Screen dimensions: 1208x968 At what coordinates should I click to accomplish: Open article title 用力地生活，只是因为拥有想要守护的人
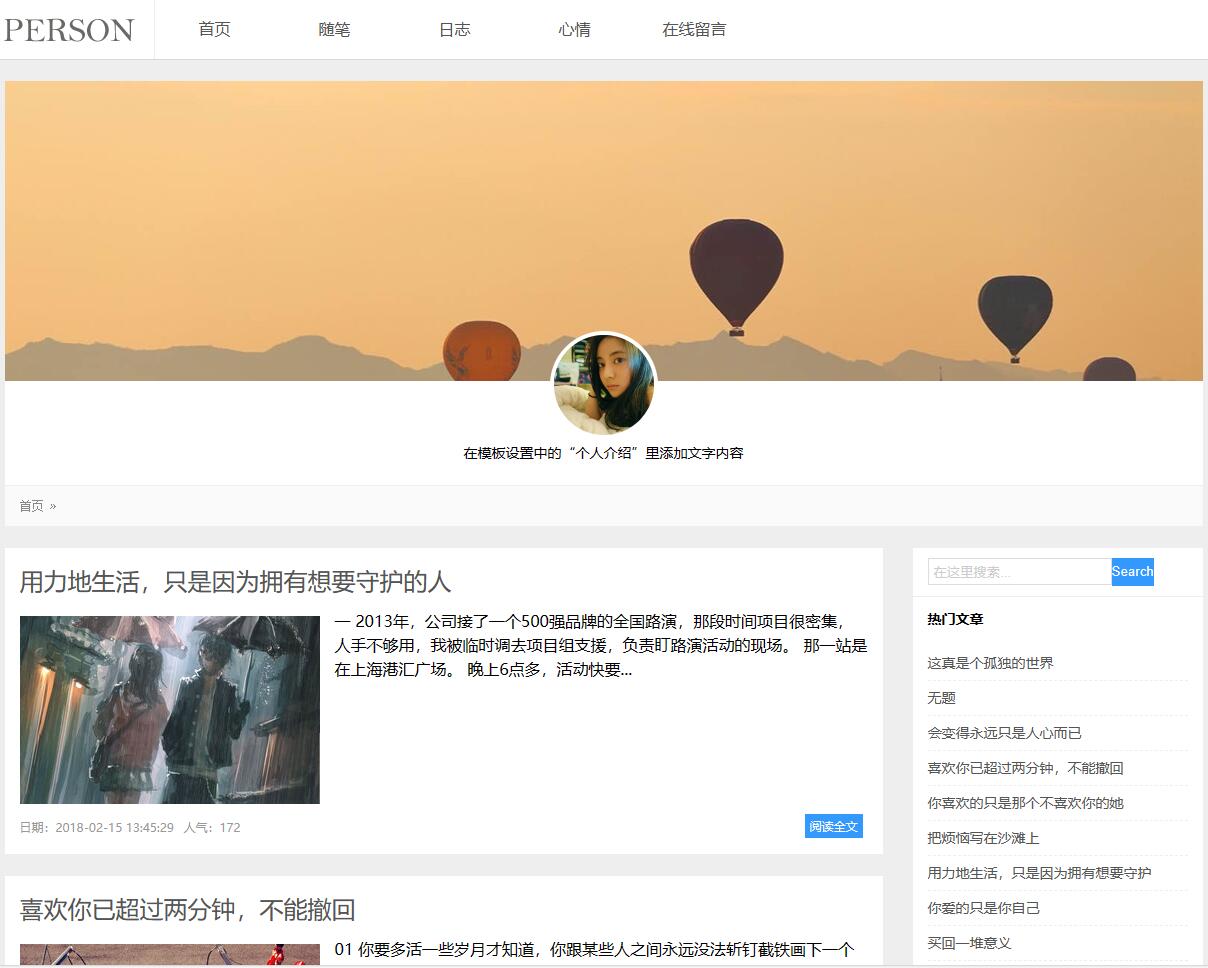(236, 582)
